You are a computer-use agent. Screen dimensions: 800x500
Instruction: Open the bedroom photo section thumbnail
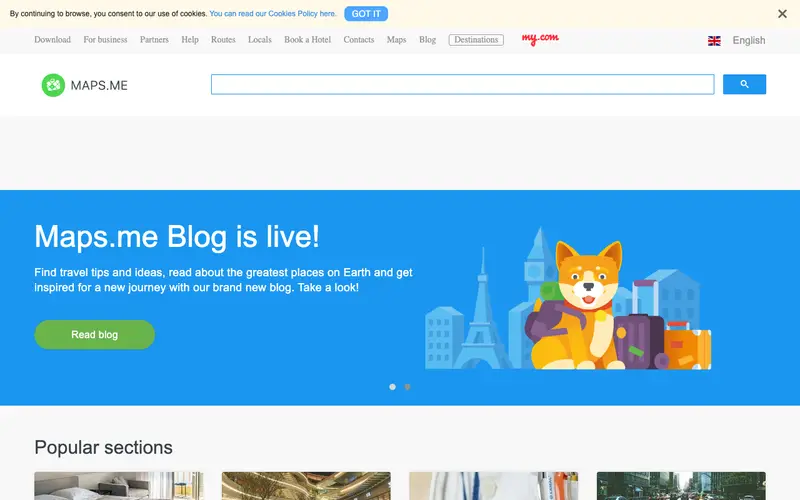click(x=119, y=486)
